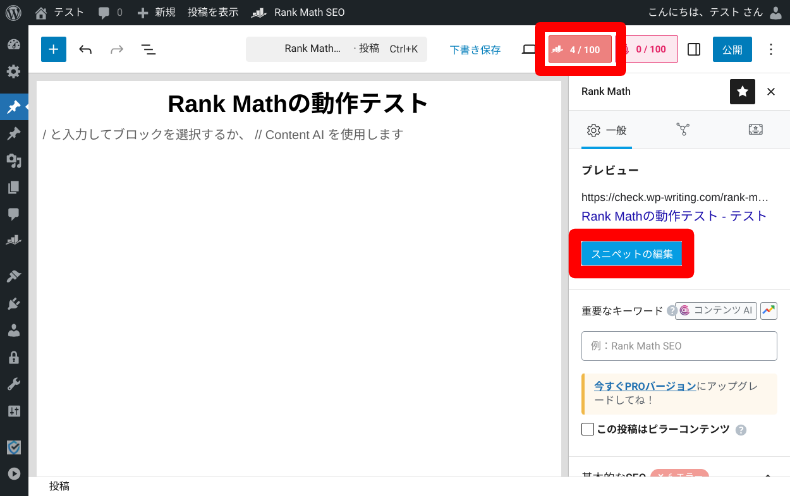Open the document overview list icon
790x496 pixels.
coord(148,49)
